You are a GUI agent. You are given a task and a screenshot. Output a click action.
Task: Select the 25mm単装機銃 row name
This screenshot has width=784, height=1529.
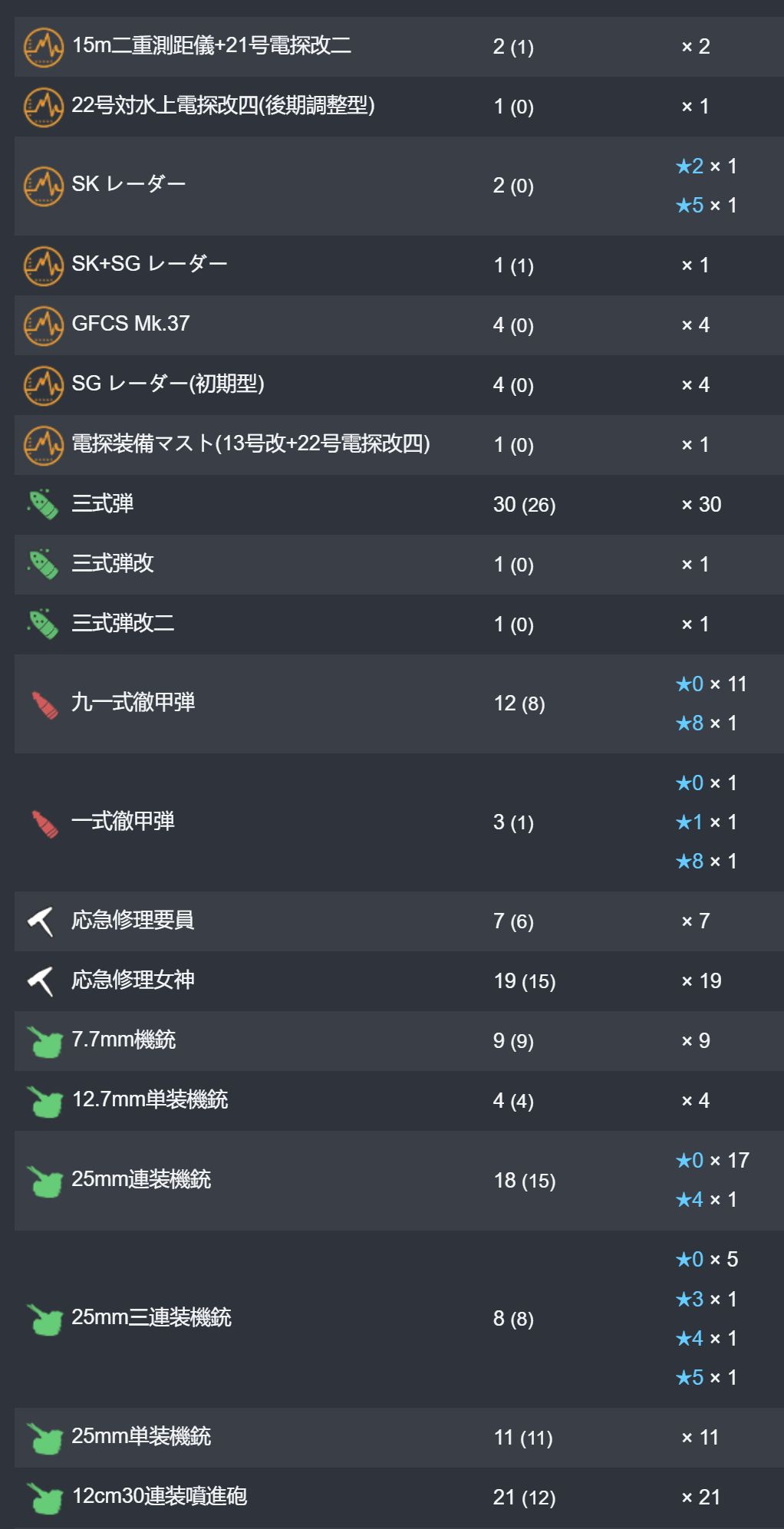142,1436
